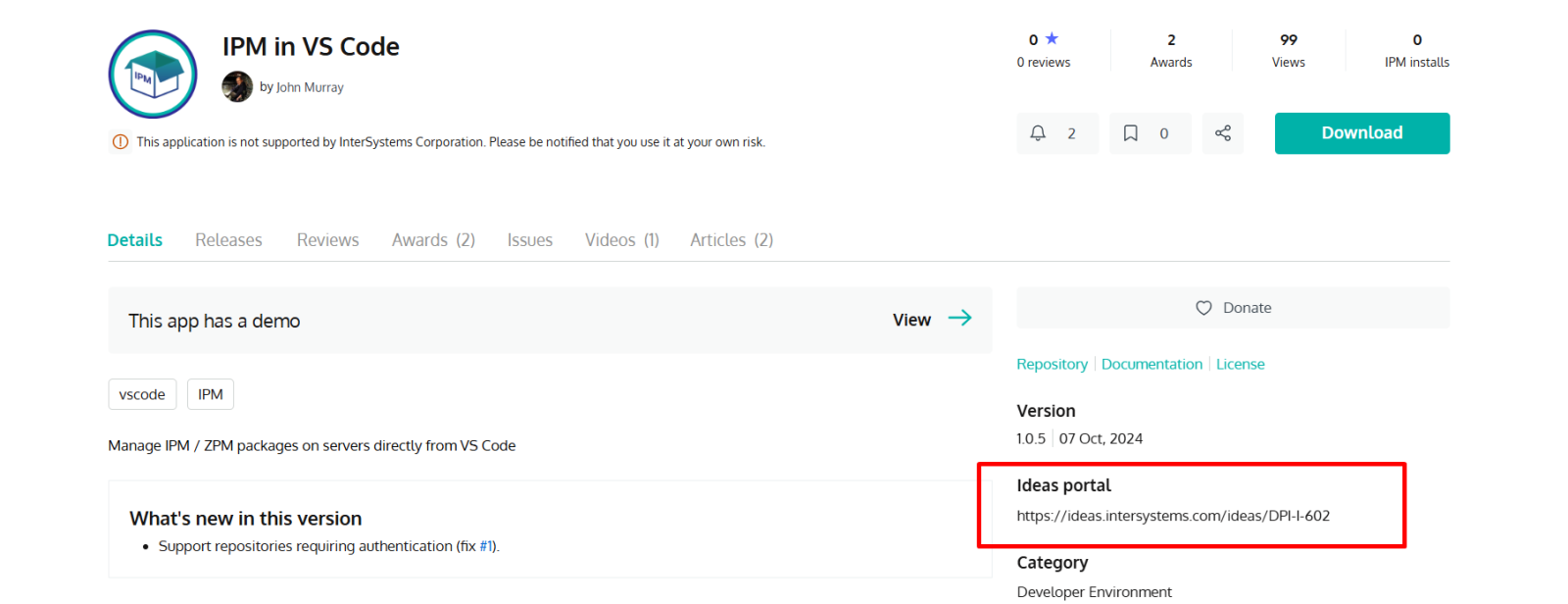
Task: Switch to the Releases tab
Action: point(228,240)
